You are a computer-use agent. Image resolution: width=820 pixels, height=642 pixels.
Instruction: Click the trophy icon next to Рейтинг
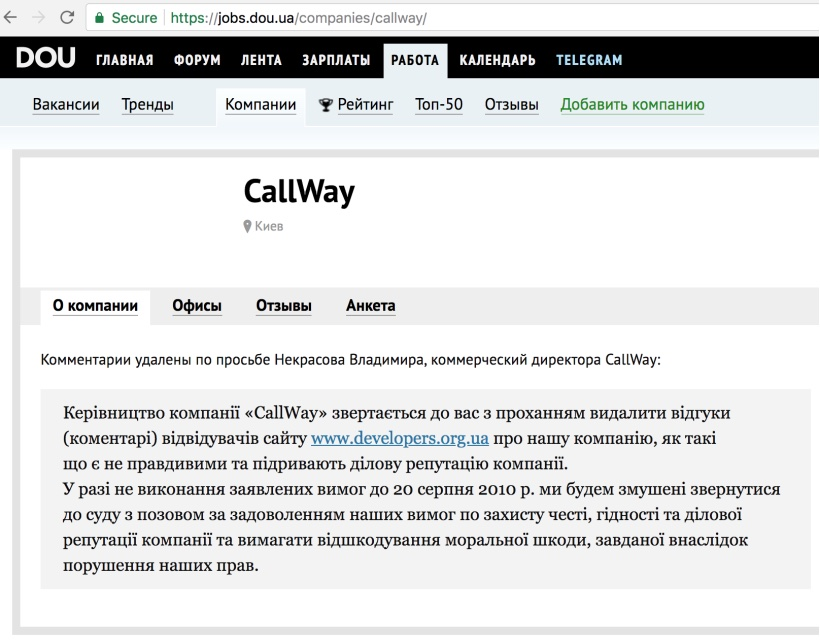(x=325, y=105)
